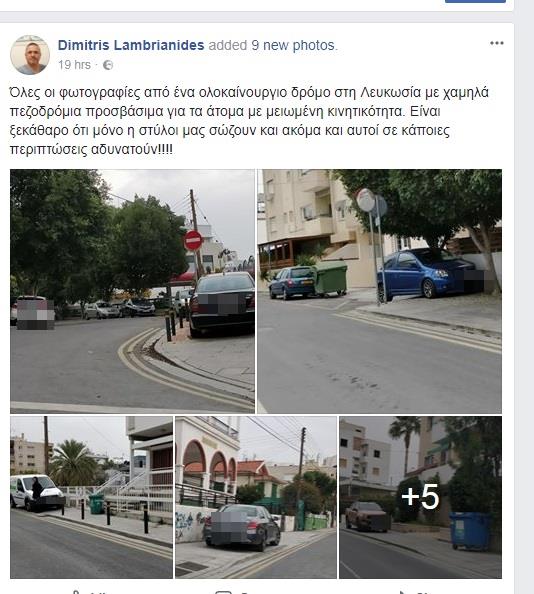This screenshot has width=534, height=594.
Task: Click the Comment speech-bubble icon
Action: tap(223, 592)
